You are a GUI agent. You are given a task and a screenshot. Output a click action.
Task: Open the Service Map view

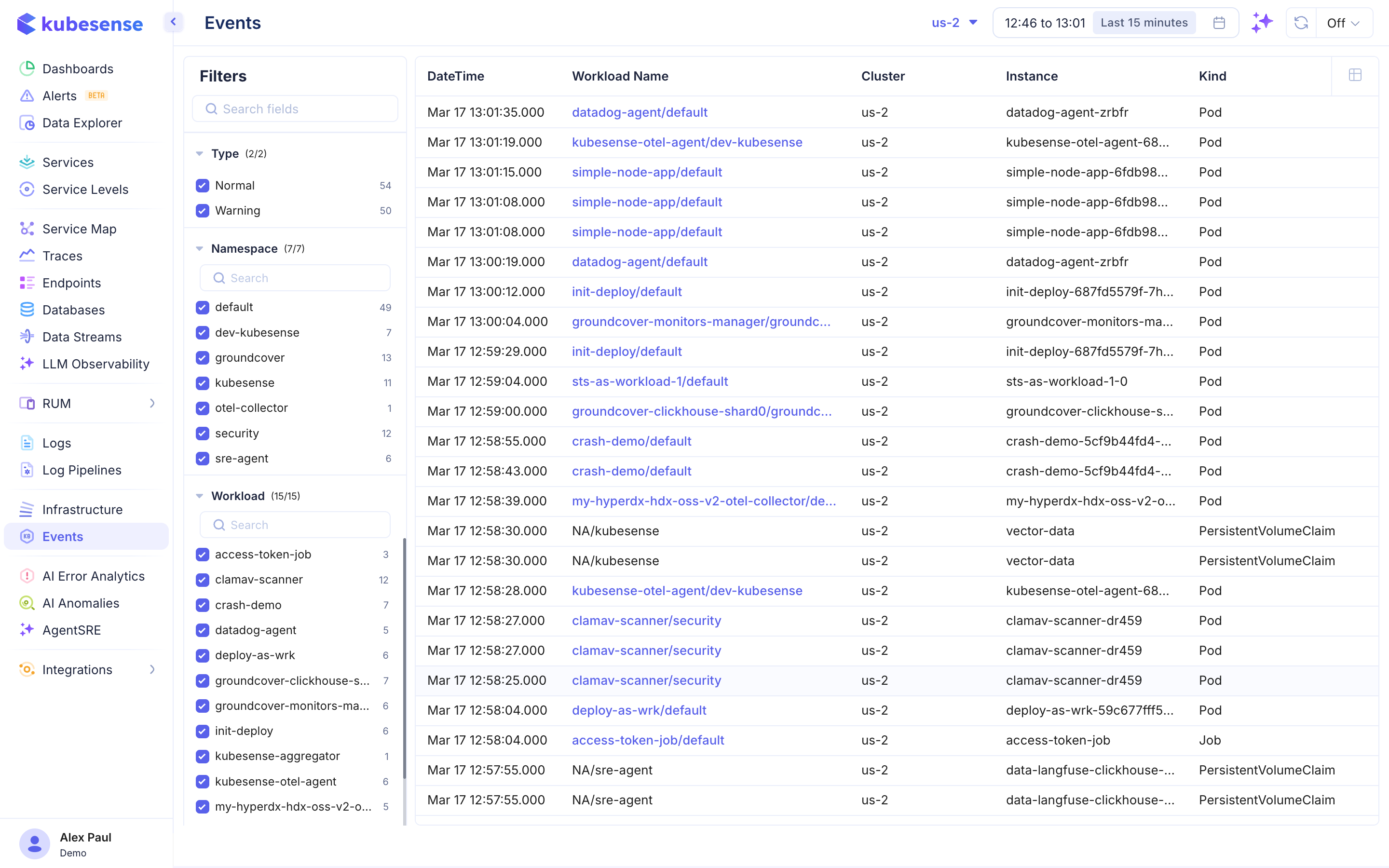(79, 229)
